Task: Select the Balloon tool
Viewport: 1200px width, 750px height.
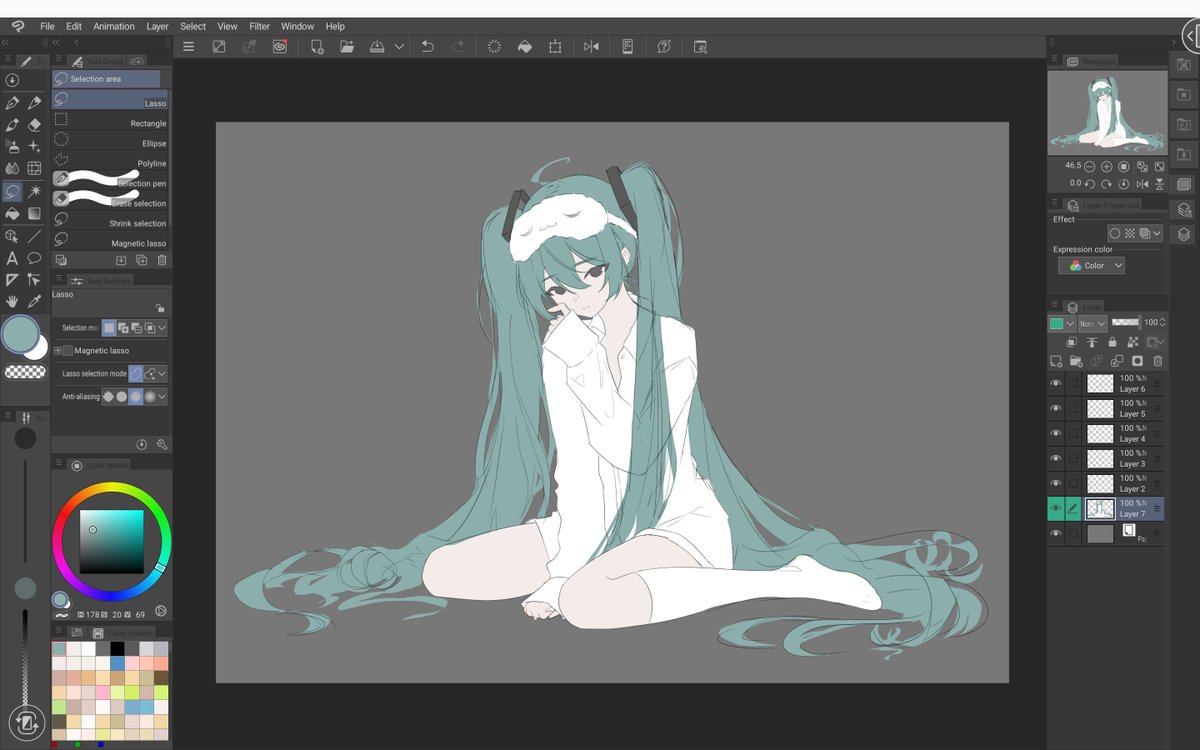Action: pyautogui.click(x=35, y=257)
